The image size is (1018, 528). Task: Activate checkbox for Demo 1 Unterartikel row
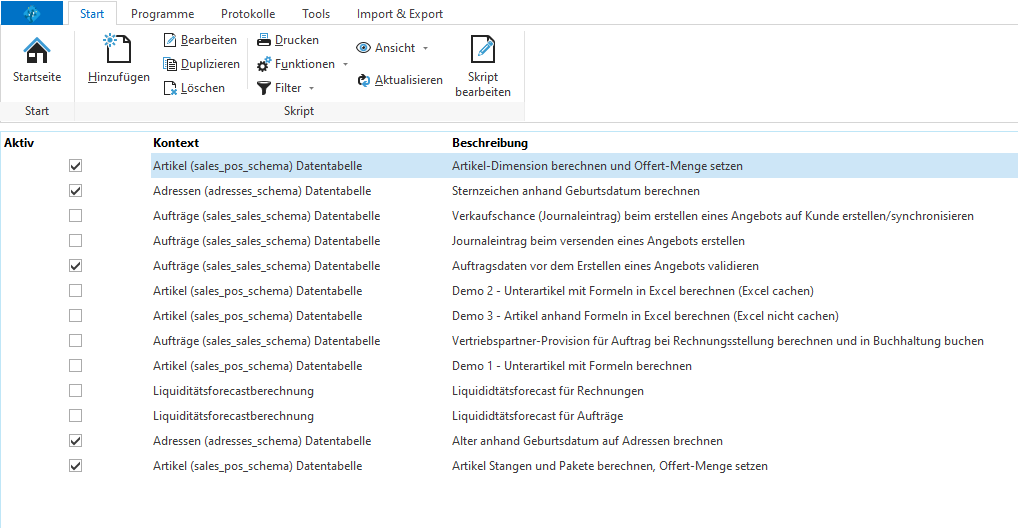click(76, 365)
